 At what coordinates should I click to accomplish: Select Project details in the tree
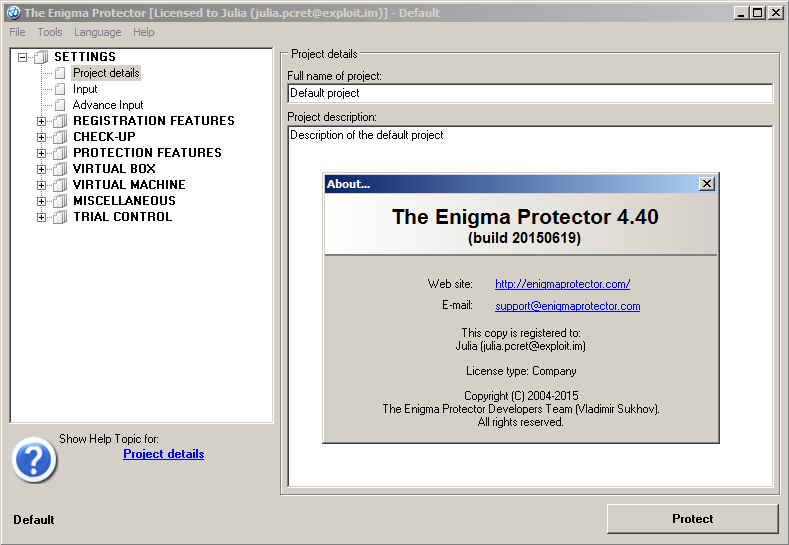click(x=106, y=73)
